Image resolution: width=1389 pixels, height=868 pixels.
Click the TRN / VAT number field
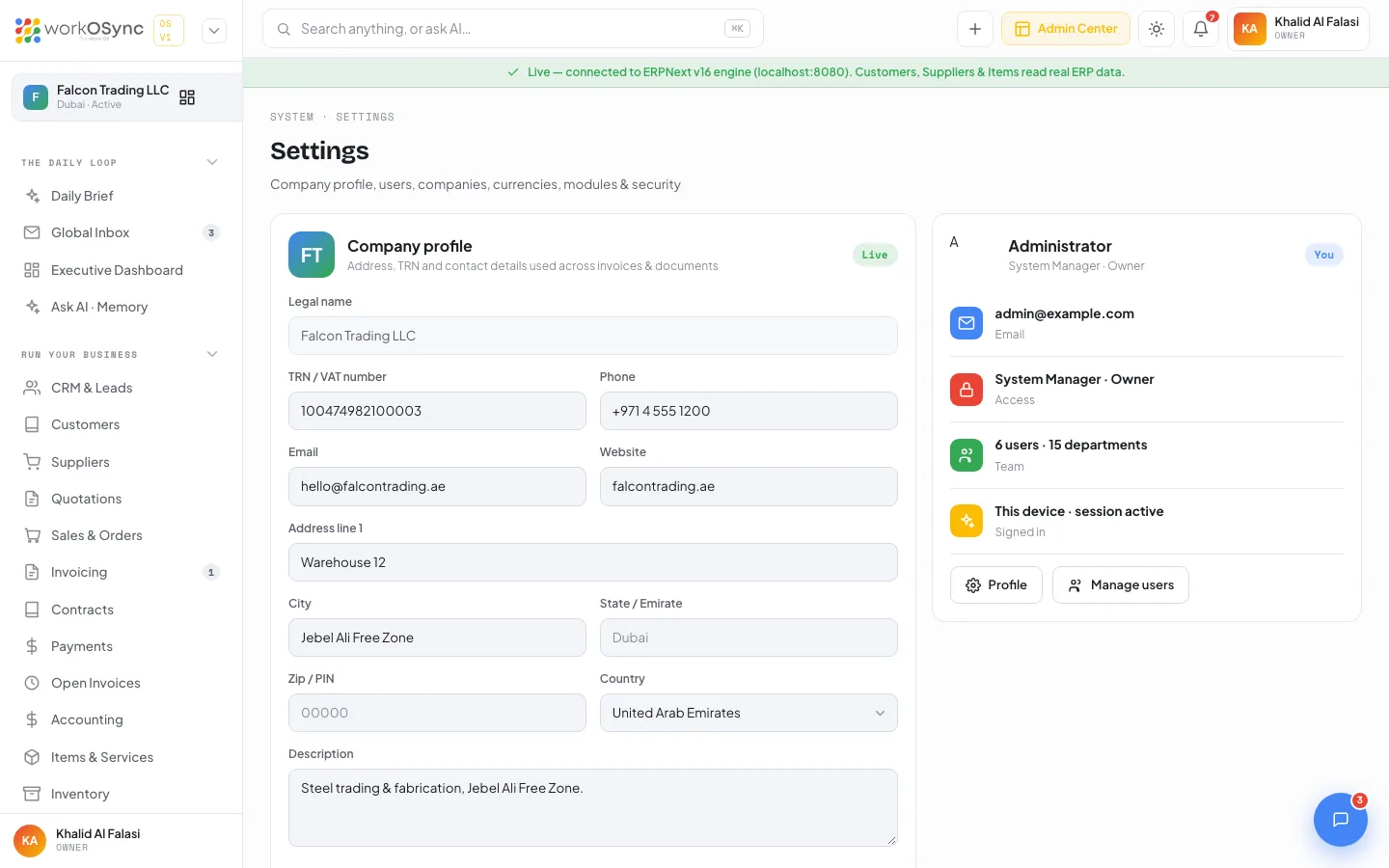pos(437,411)
